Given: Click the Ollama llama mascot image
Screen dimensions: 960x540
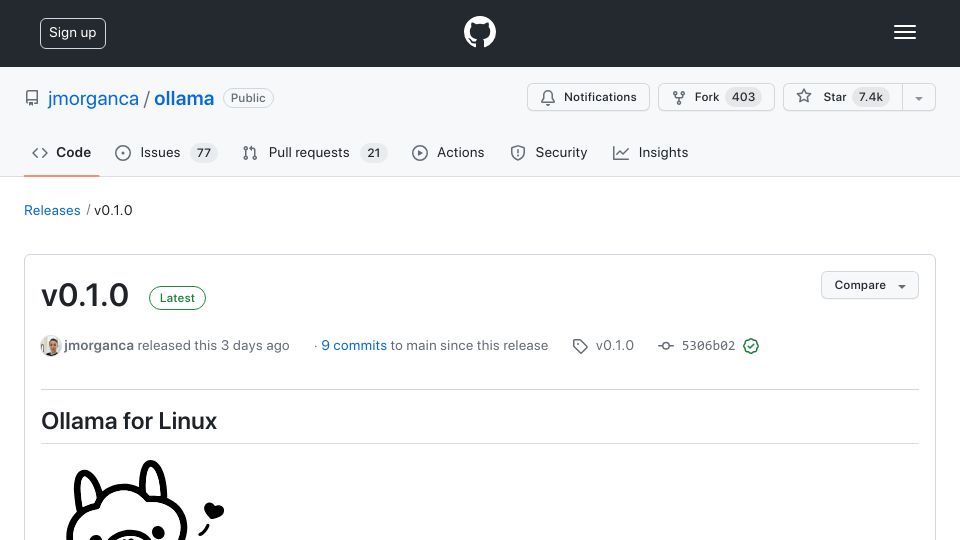Looking at the screenshot, I should pyautogui.click(x=144, y=500).
